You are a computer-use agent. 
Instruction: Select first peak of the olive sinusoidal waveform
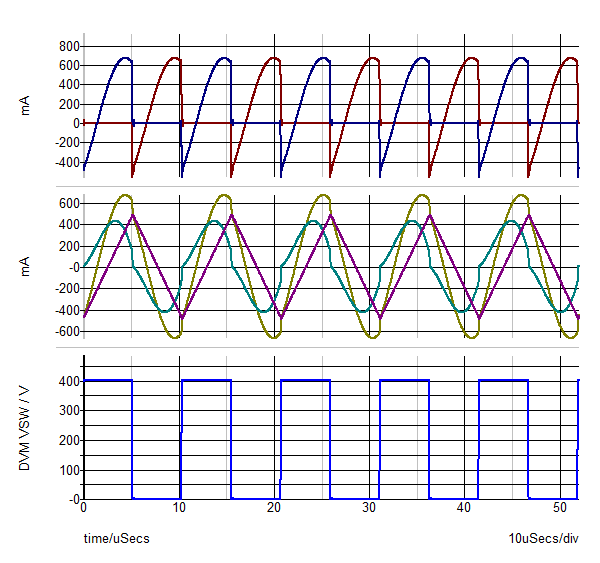tap(126, 195)
